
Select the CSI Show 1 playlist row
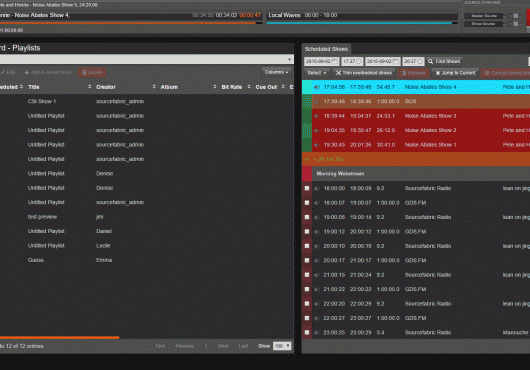point(147,101)
